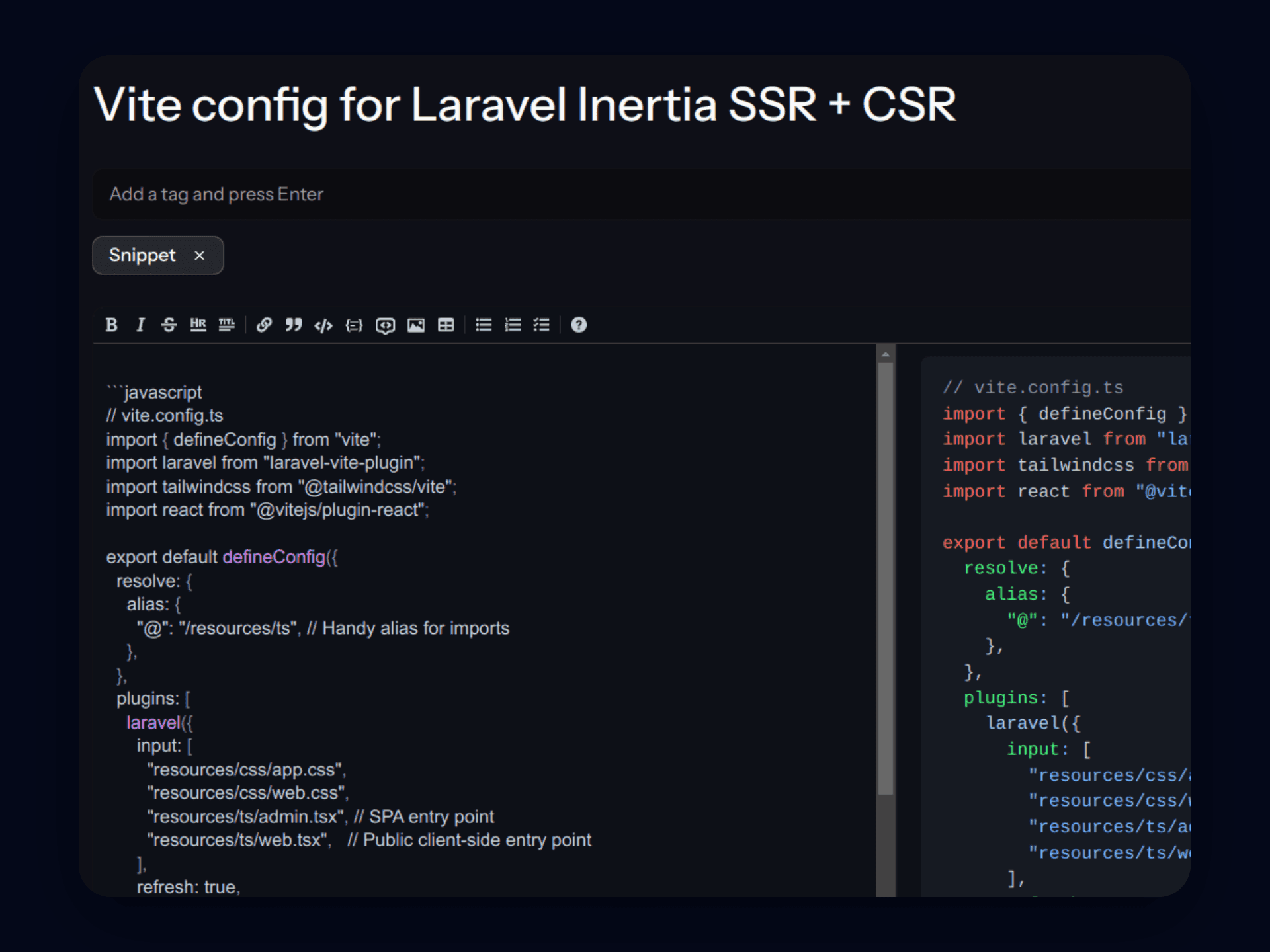1270x952 pixels.
Task: Insert a blockquote
Action: point(294,325)
